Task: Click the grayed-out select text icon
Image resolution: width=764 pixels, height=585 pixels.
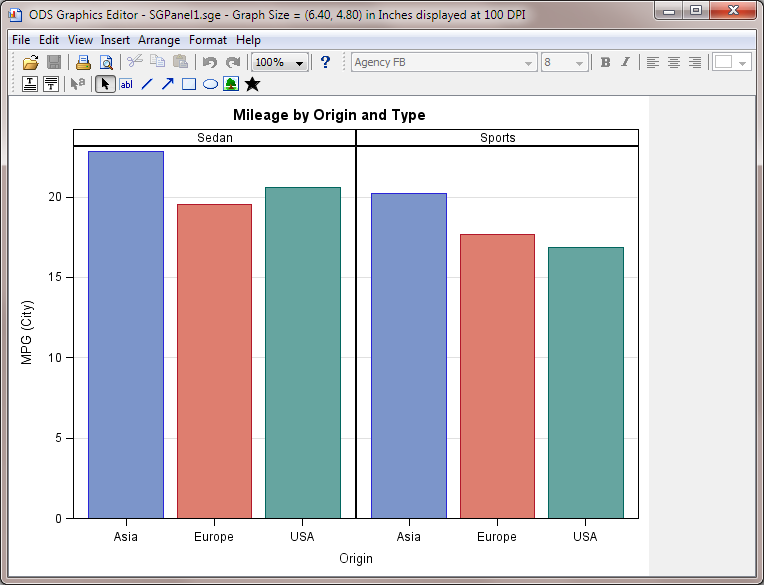Action: click(78, 84)
